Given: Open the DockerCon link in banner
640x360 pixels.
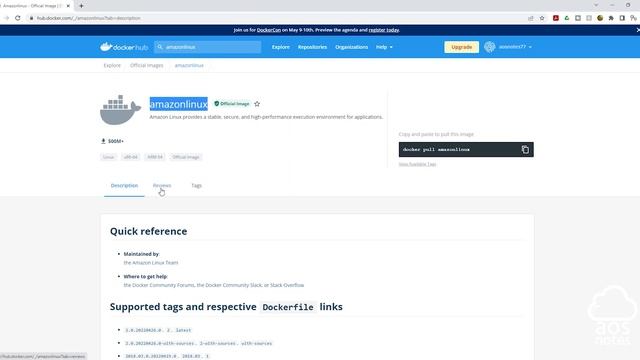Looking at the screenshot, I should point(269,30).
